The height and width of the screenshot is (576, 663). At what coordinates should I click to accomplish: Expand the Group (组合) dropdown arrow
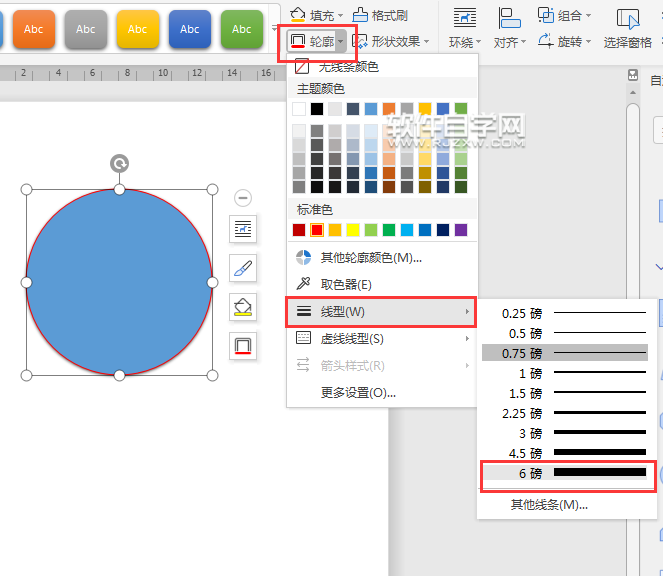tap(588, 16)
